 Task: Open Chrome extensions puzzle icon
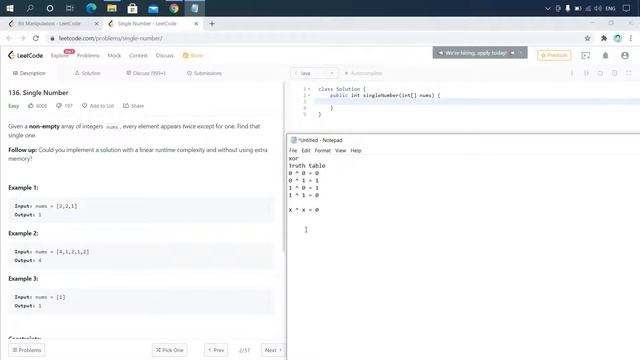tap(604, 38)
